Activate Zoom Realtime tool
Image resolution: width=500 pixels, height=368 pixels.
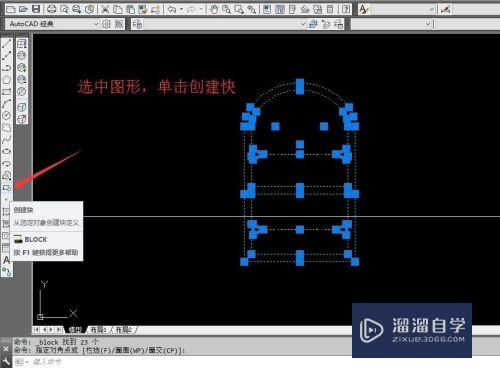pos(226,9)
